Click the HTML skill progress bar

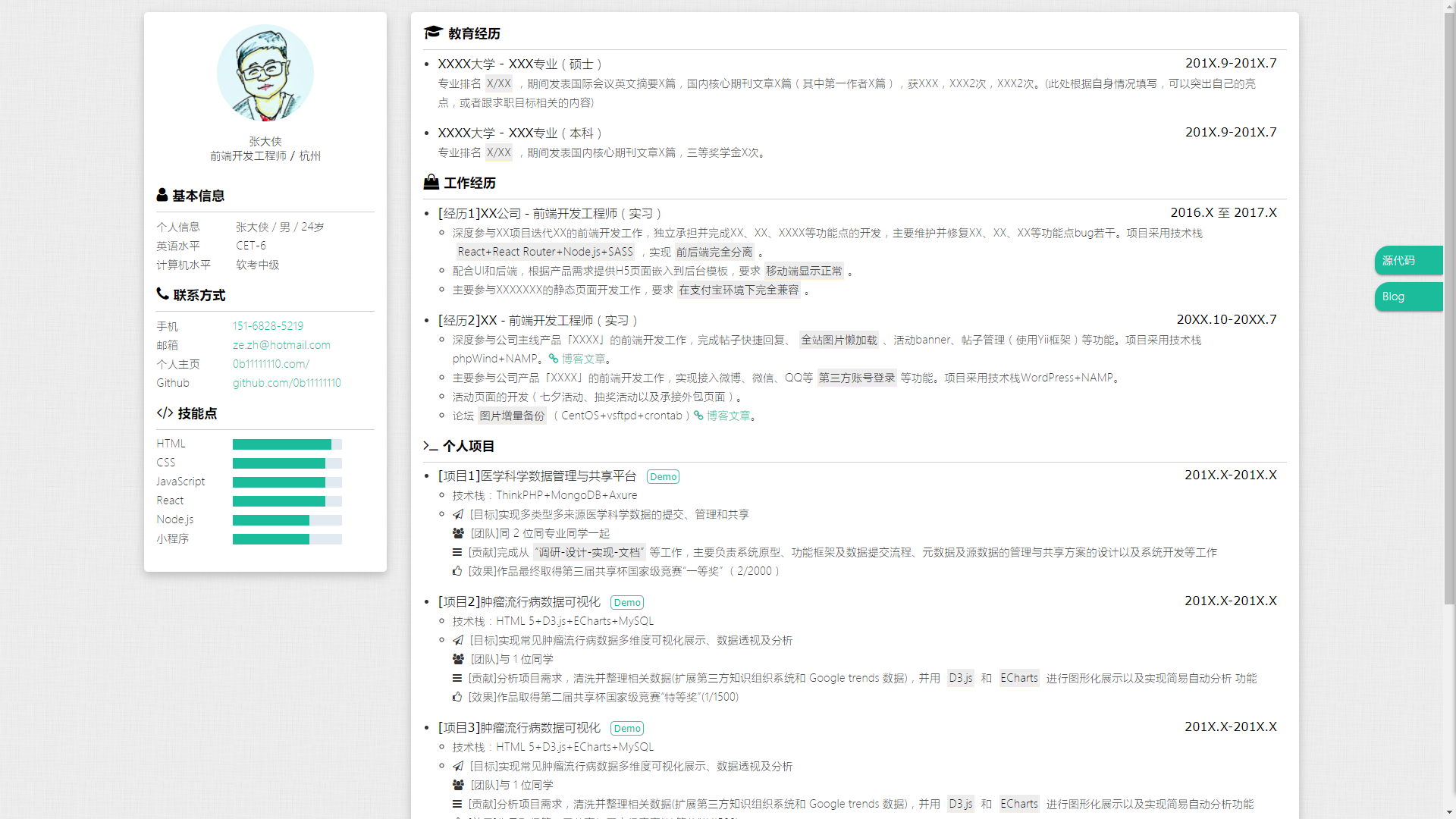click(287, 444)
